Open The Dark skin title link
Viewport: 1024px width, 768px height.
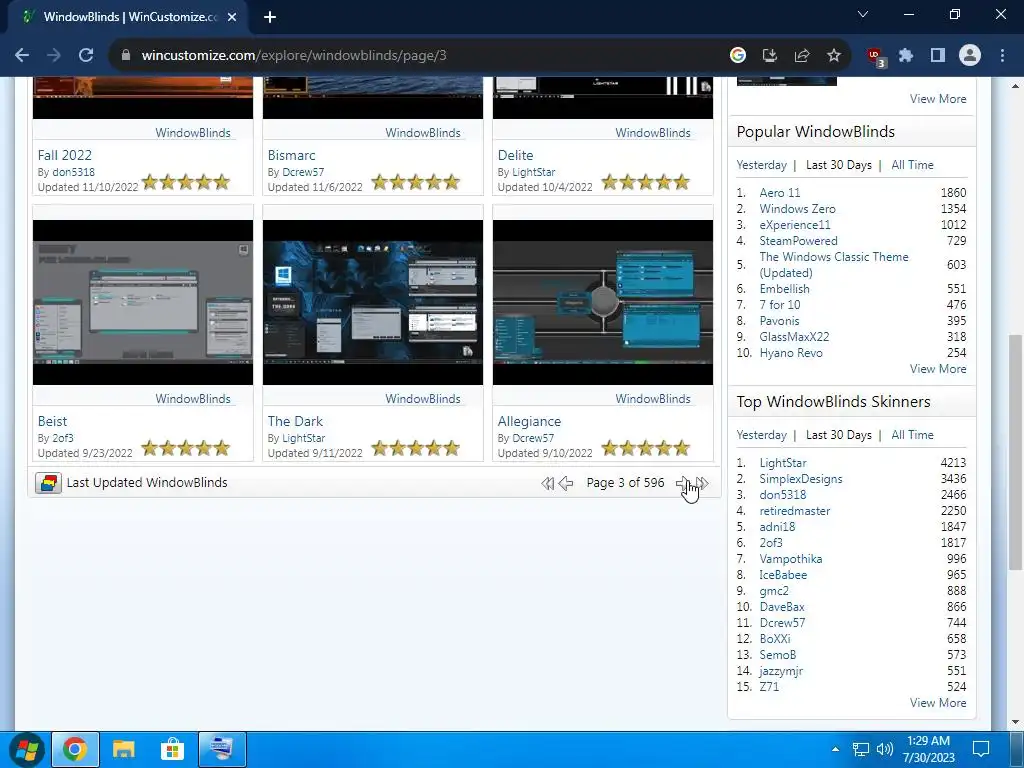pos(295,421)
